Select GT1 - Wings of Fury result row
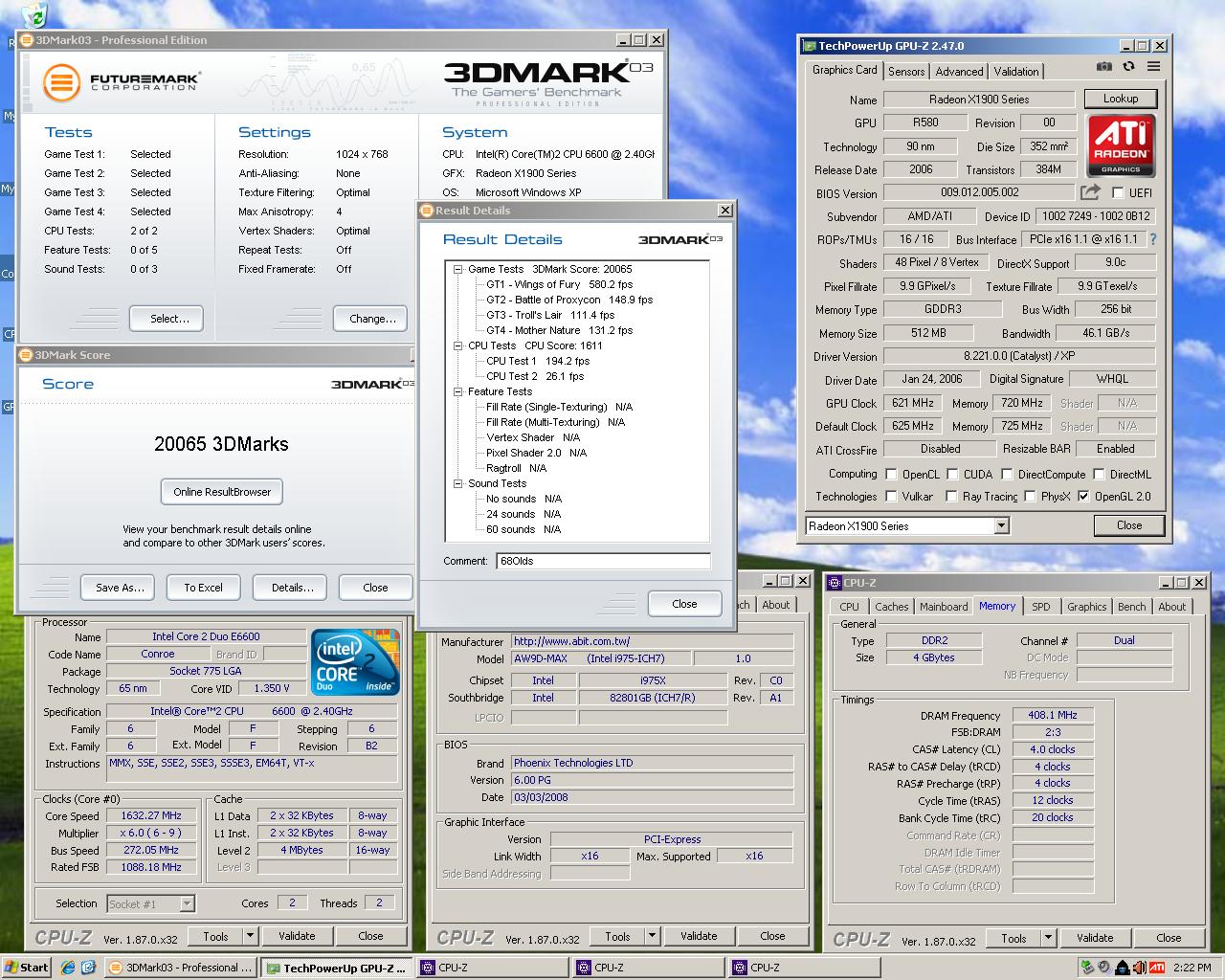 [x=559, y=284]
